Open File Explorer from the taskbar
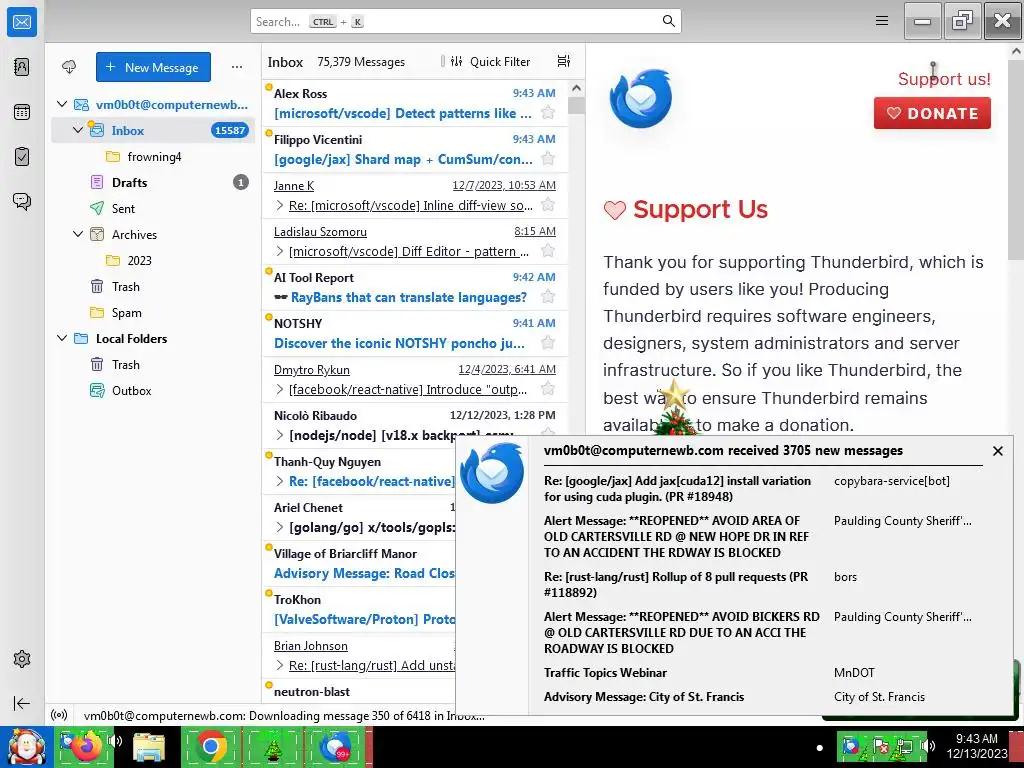Viewport: 1024px width, 768px height. pos(149,748)
